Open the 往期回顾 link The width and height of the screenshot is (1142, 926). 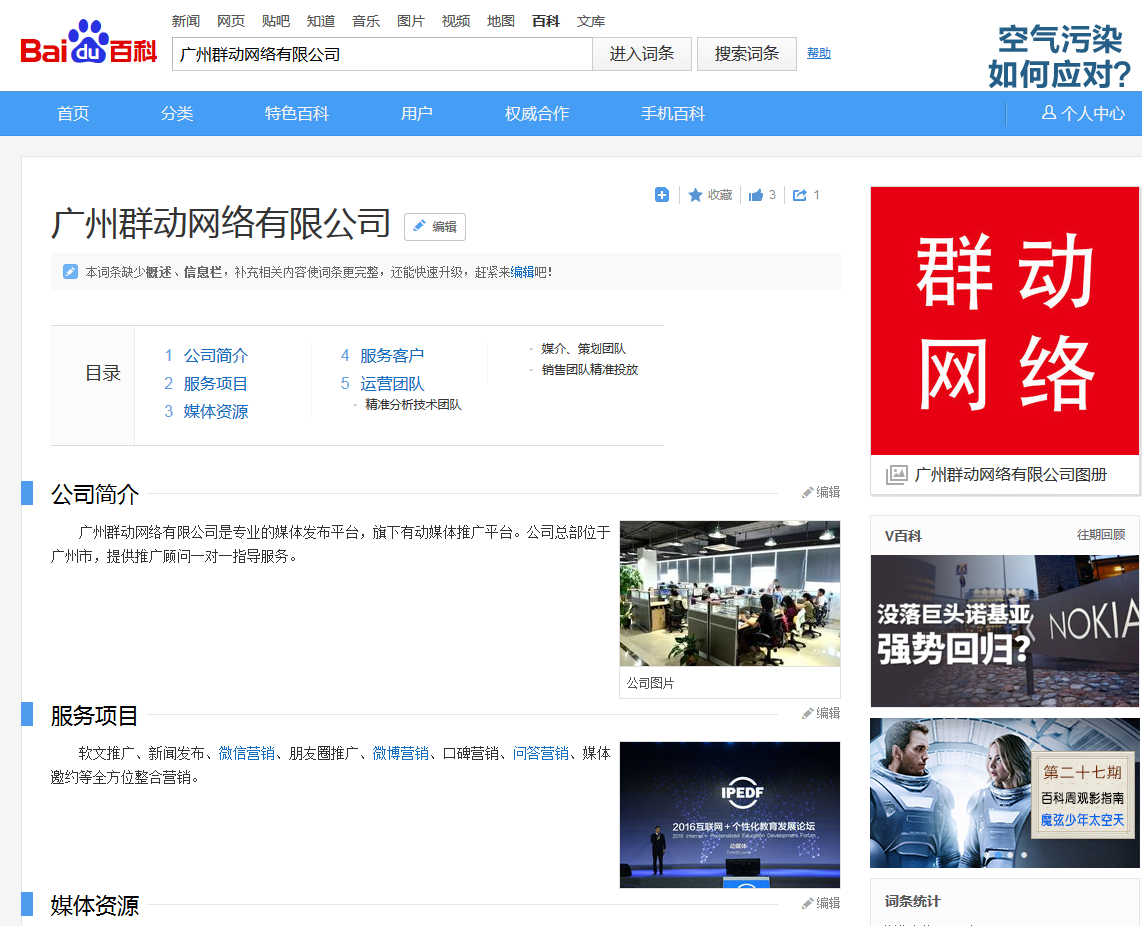(1100, 535)
